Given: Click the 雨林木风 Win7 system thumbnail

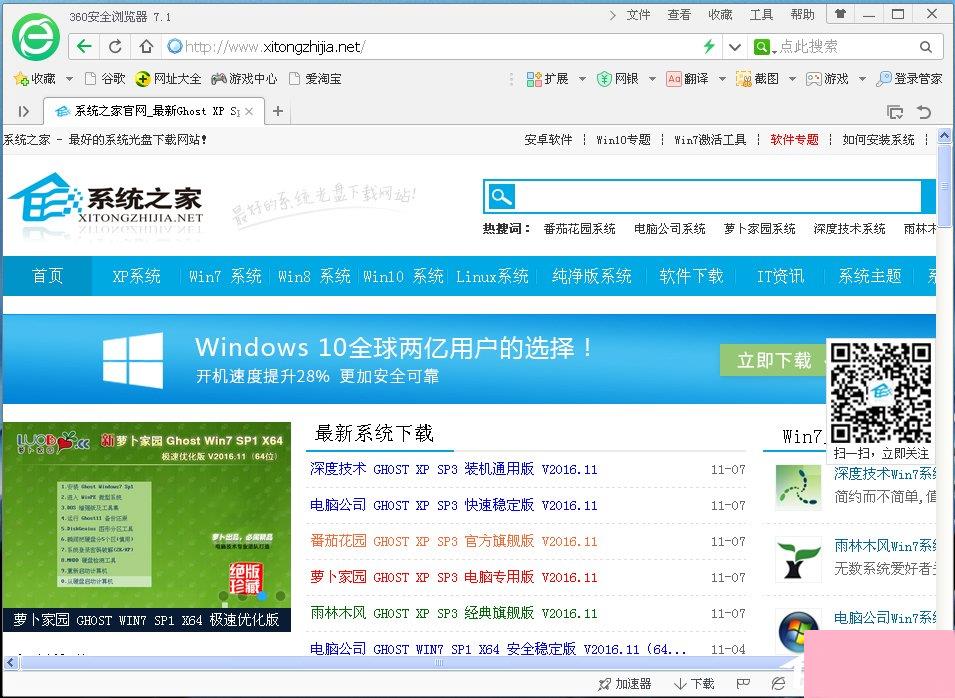Looking at the screenshot, I should (x=799, y=559).
